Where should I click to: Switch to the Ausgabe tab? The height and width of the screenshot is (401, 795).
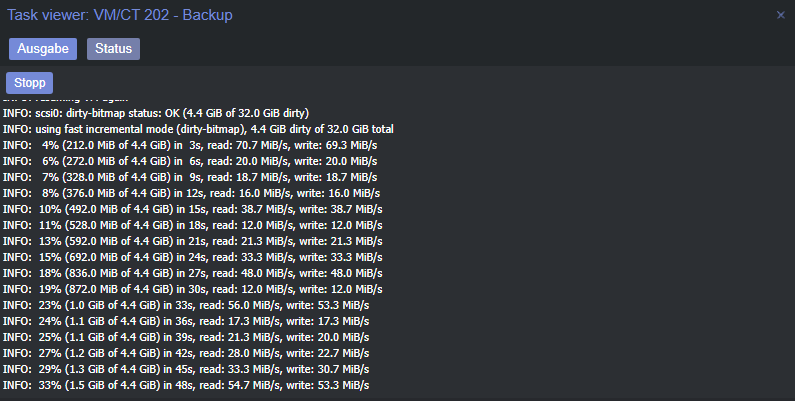tap(43, 49)
